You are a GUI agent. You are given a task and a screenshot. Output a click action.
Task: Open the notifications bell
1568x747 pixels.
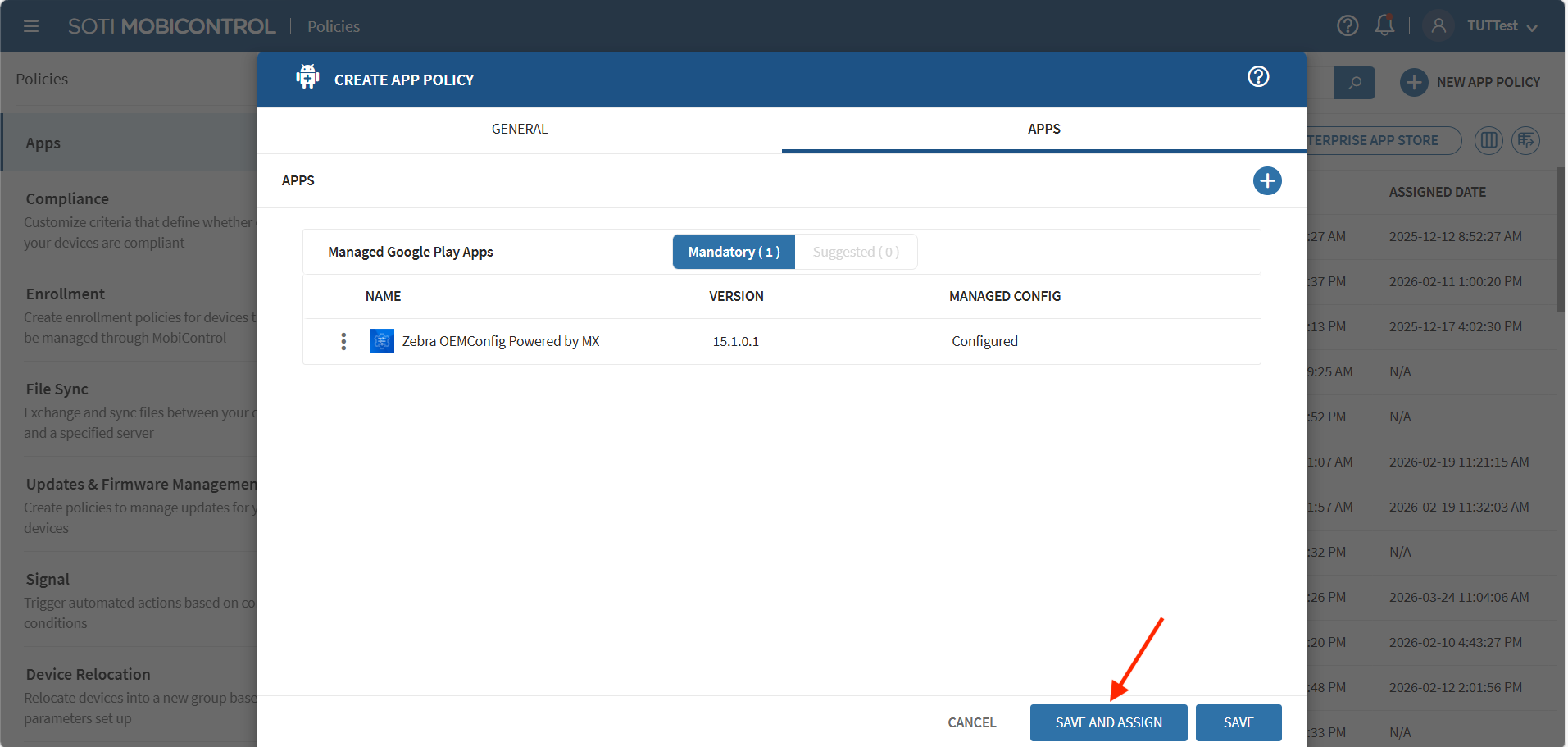(x=1384, y=25)
